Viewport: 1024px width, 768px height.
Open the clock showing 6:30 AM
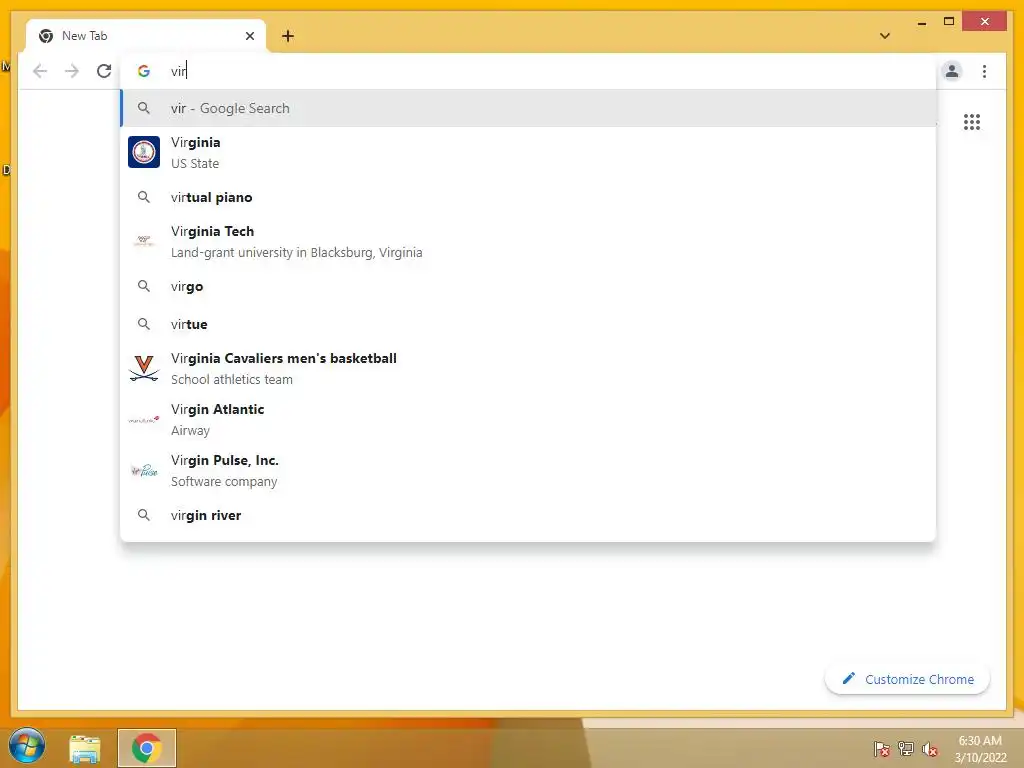[980, 749]
